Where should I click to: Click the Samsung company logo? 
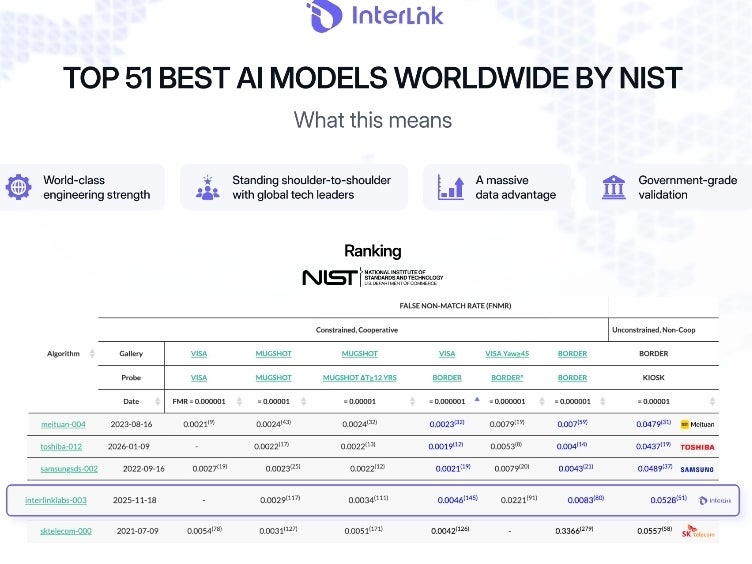697,469
